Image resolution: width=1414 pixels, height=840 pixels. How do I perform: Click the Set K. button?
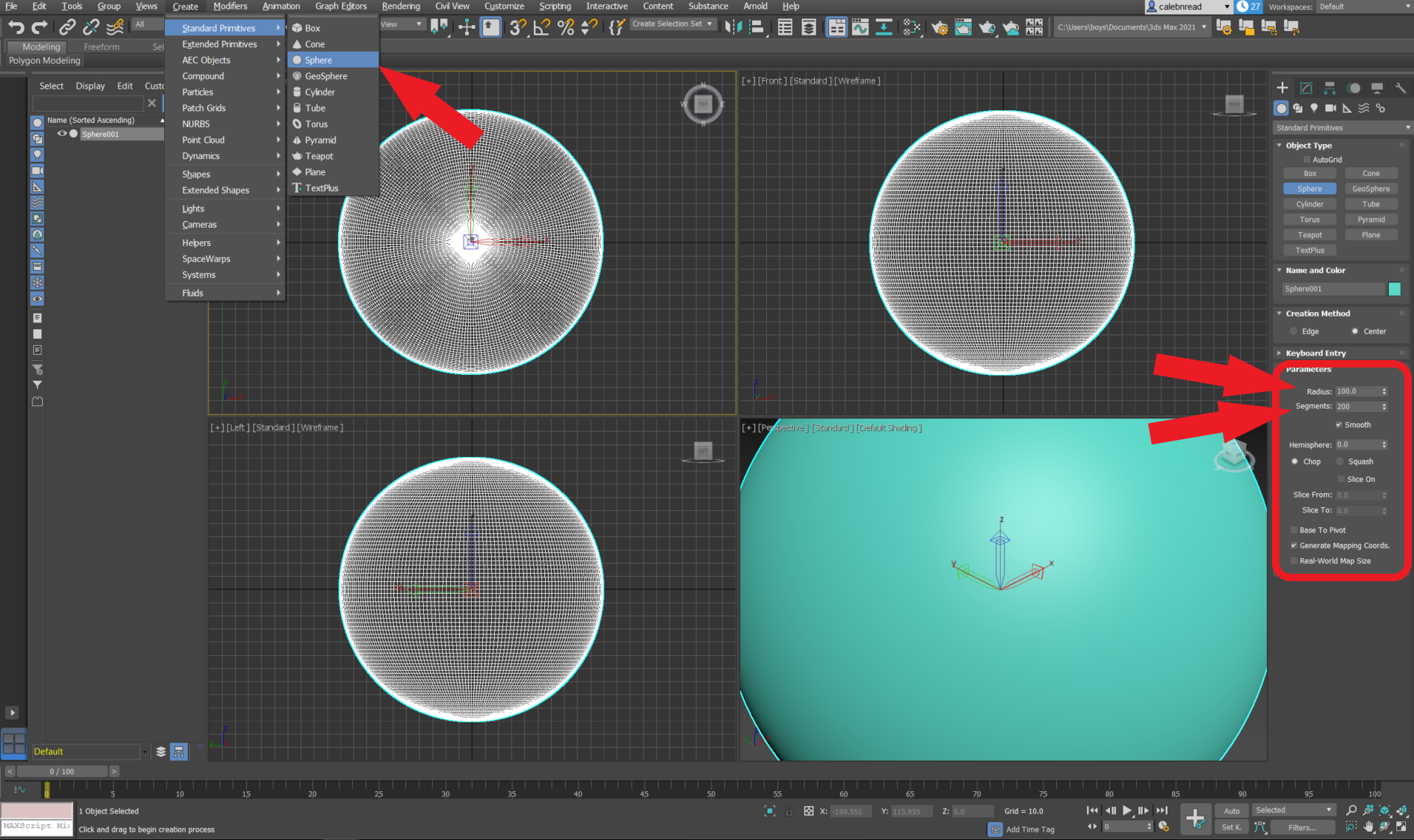pos(1231,827)
